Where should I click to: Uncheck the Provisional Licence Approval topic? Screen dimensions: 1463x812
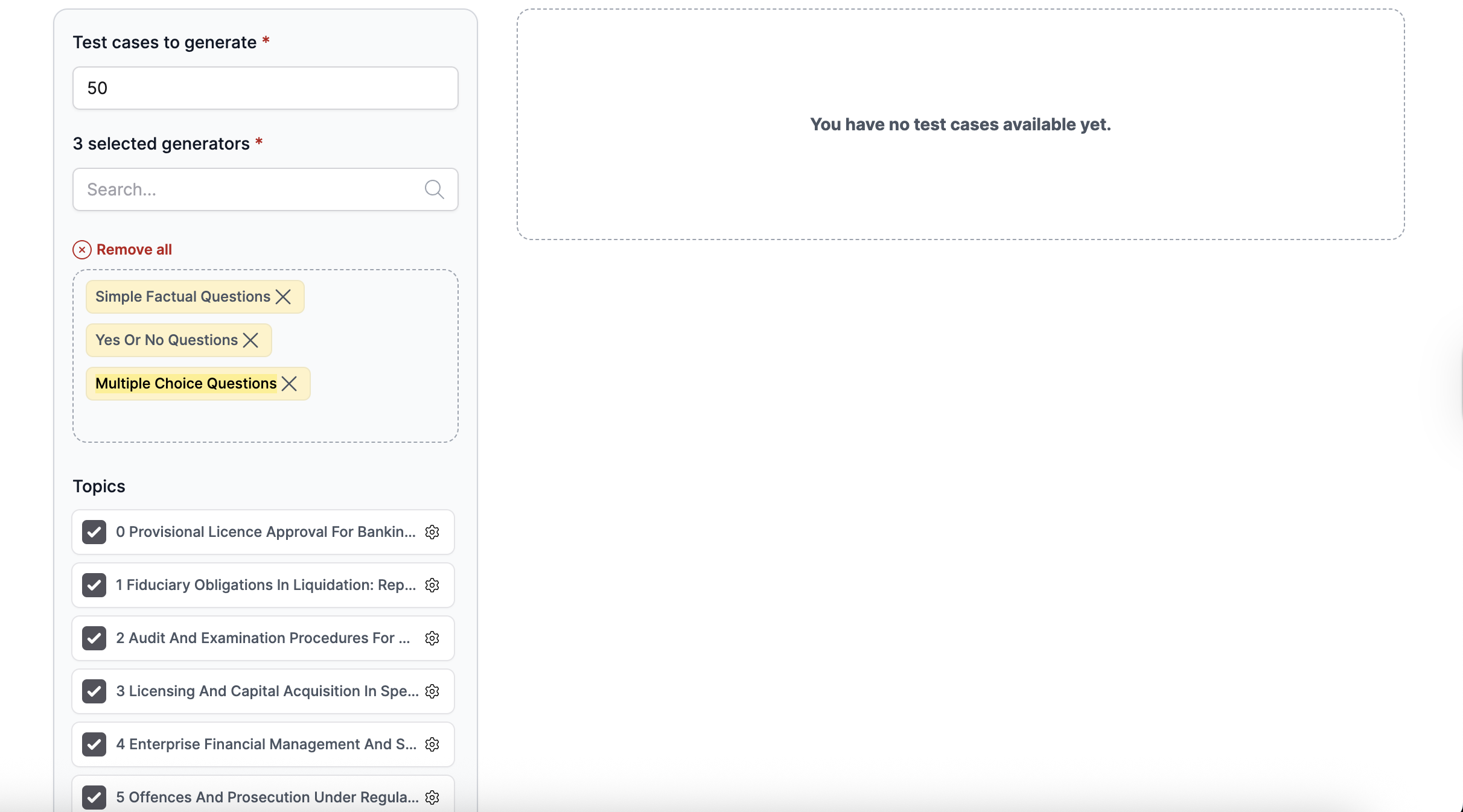tap(94, 532)
